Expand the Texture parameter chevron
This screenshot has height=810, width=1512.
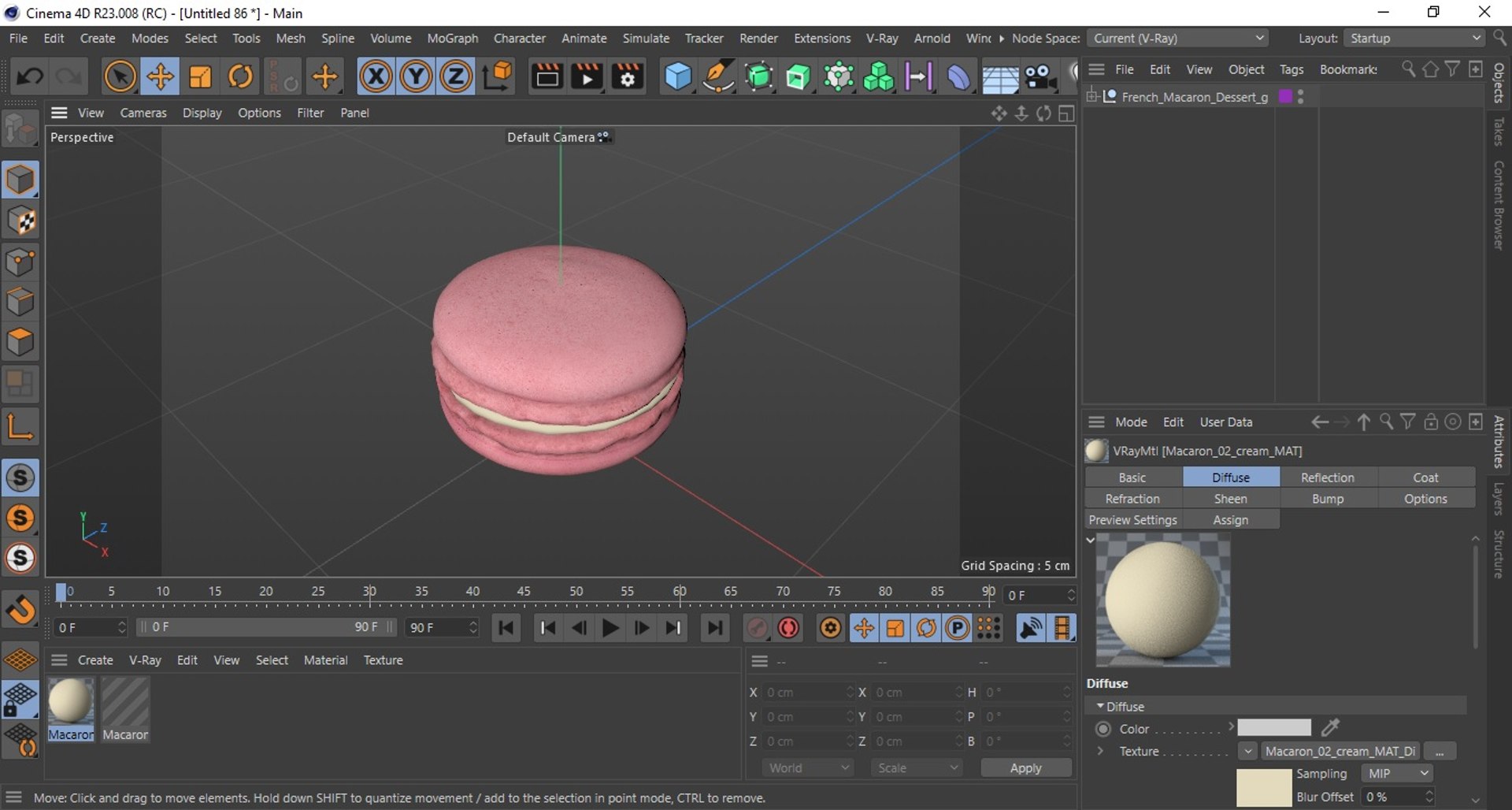click(x=1100, y=751)
